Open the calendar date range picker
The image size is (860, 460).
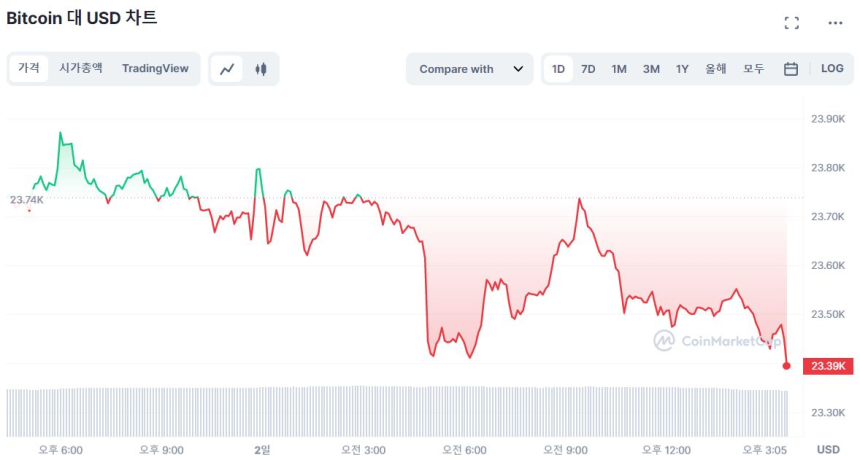click(790, 69)
